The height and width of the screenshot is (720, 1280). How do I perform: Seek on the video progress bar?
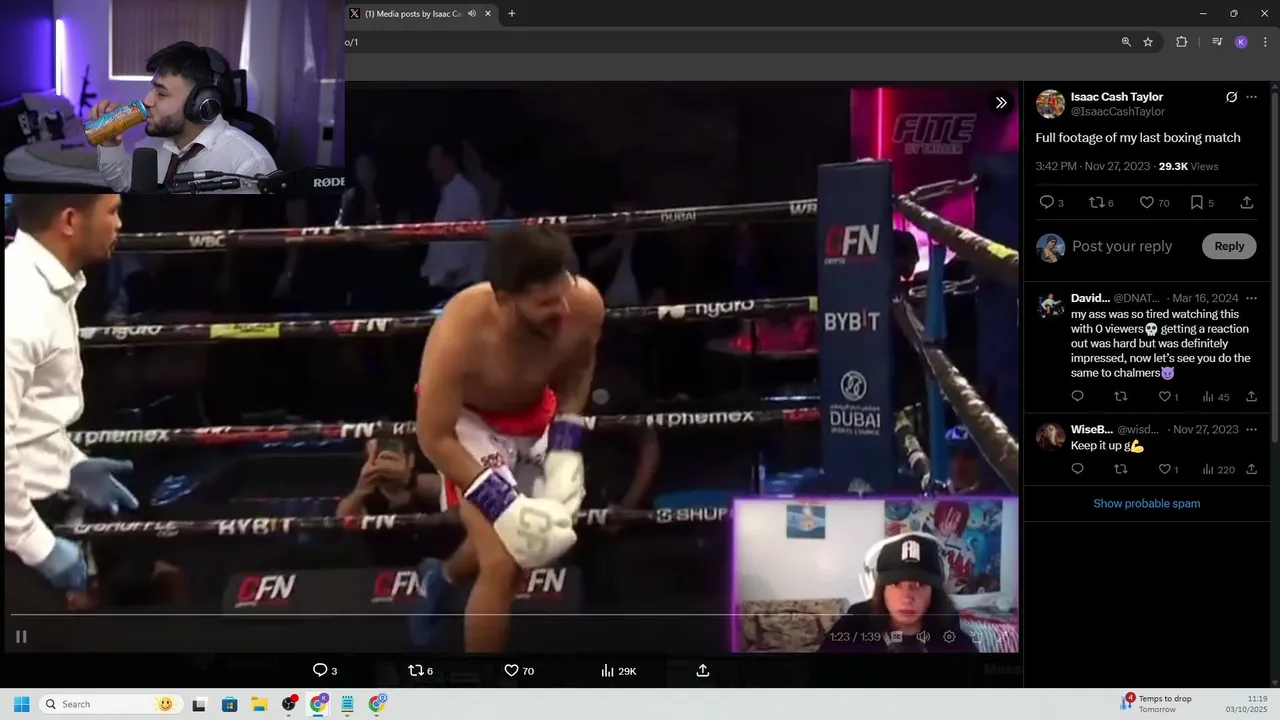pyautogui.click(x=514, y=614)
